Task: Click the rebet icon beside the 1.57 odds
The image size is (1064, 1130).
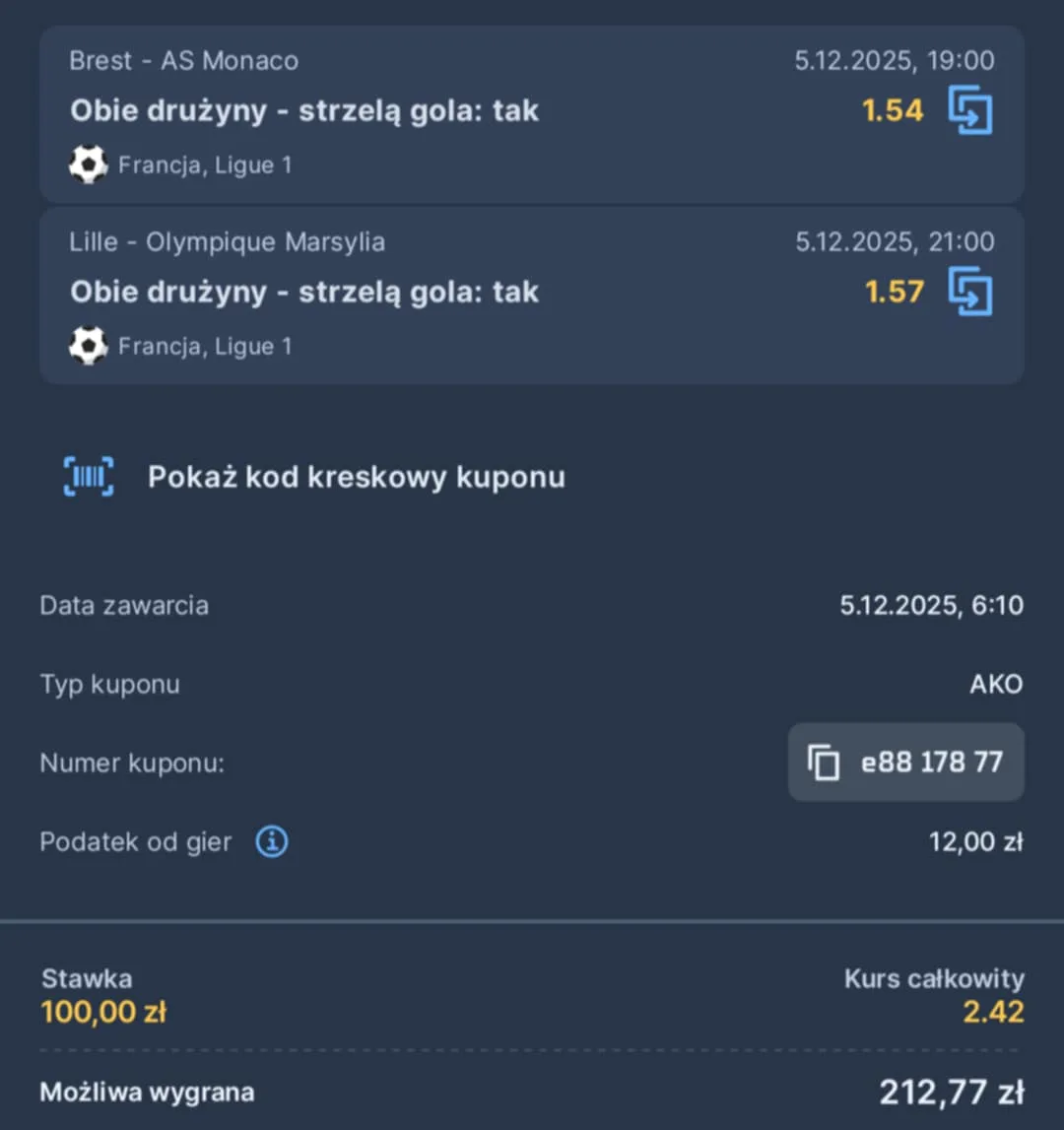Action: 970,292
